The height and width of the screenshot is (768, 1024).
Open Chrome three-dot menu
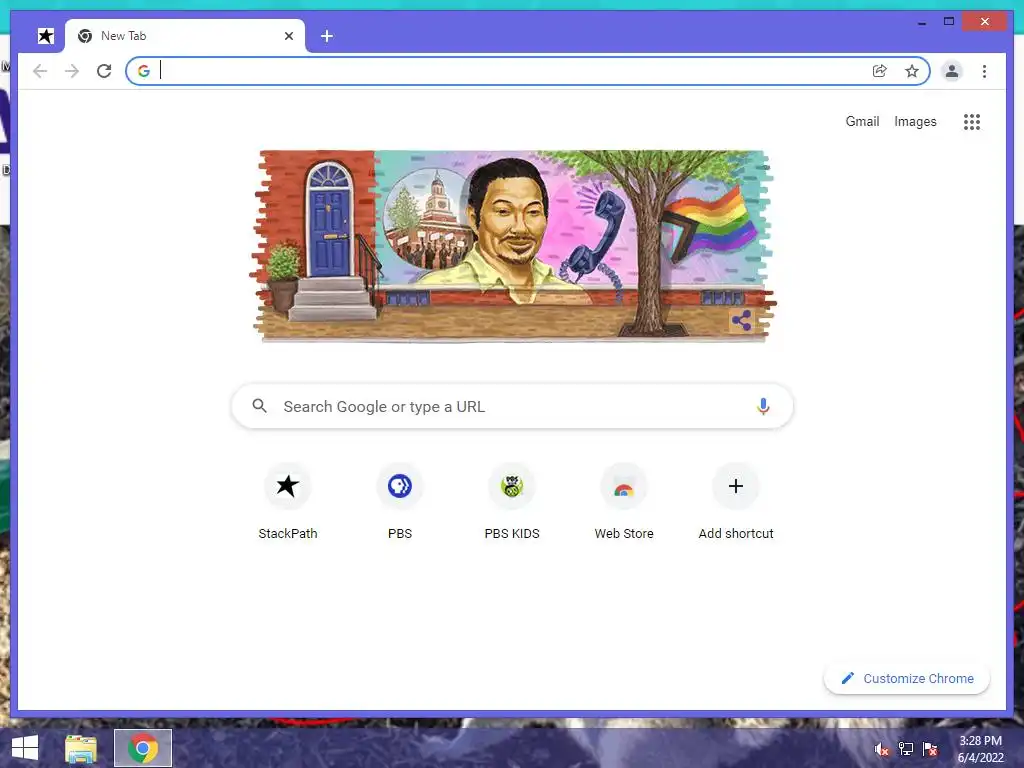(984, 71)
